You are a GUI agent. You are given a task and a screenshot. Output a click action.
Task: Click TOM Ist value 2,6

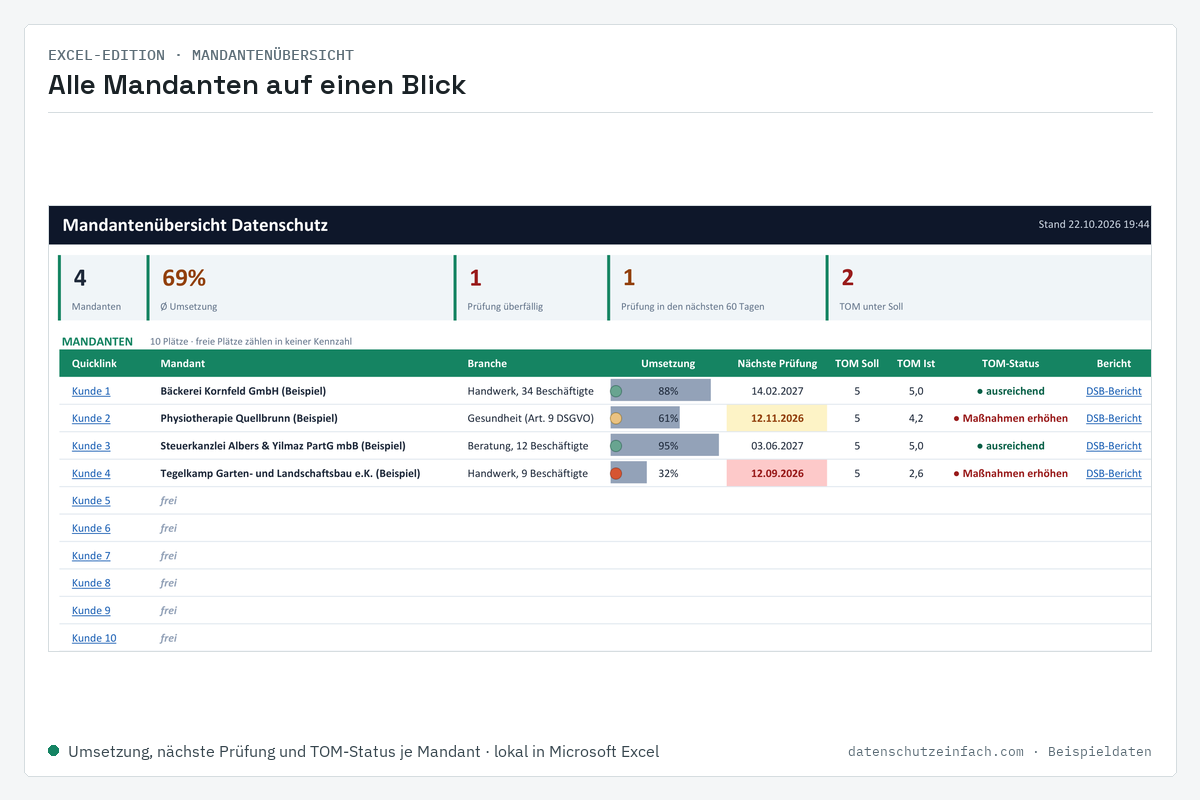pos(916,473)
